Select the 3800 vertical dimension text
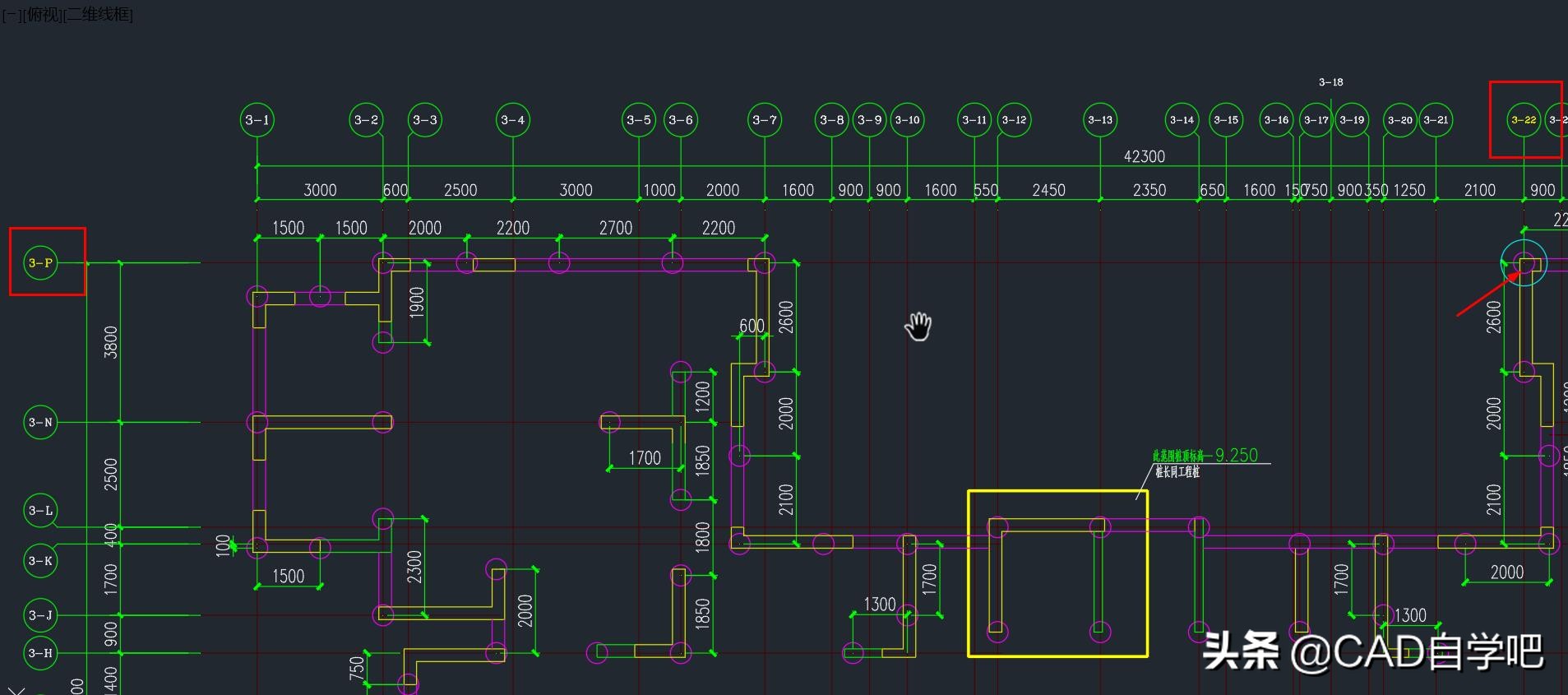 111,342
